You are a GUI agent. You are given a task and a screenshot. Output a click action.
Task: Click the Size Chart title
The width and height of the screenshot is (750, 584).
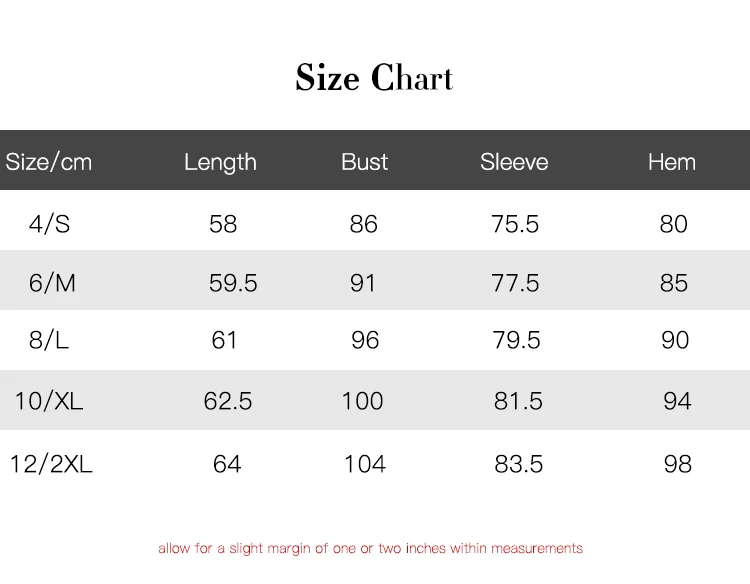(374, 78)
